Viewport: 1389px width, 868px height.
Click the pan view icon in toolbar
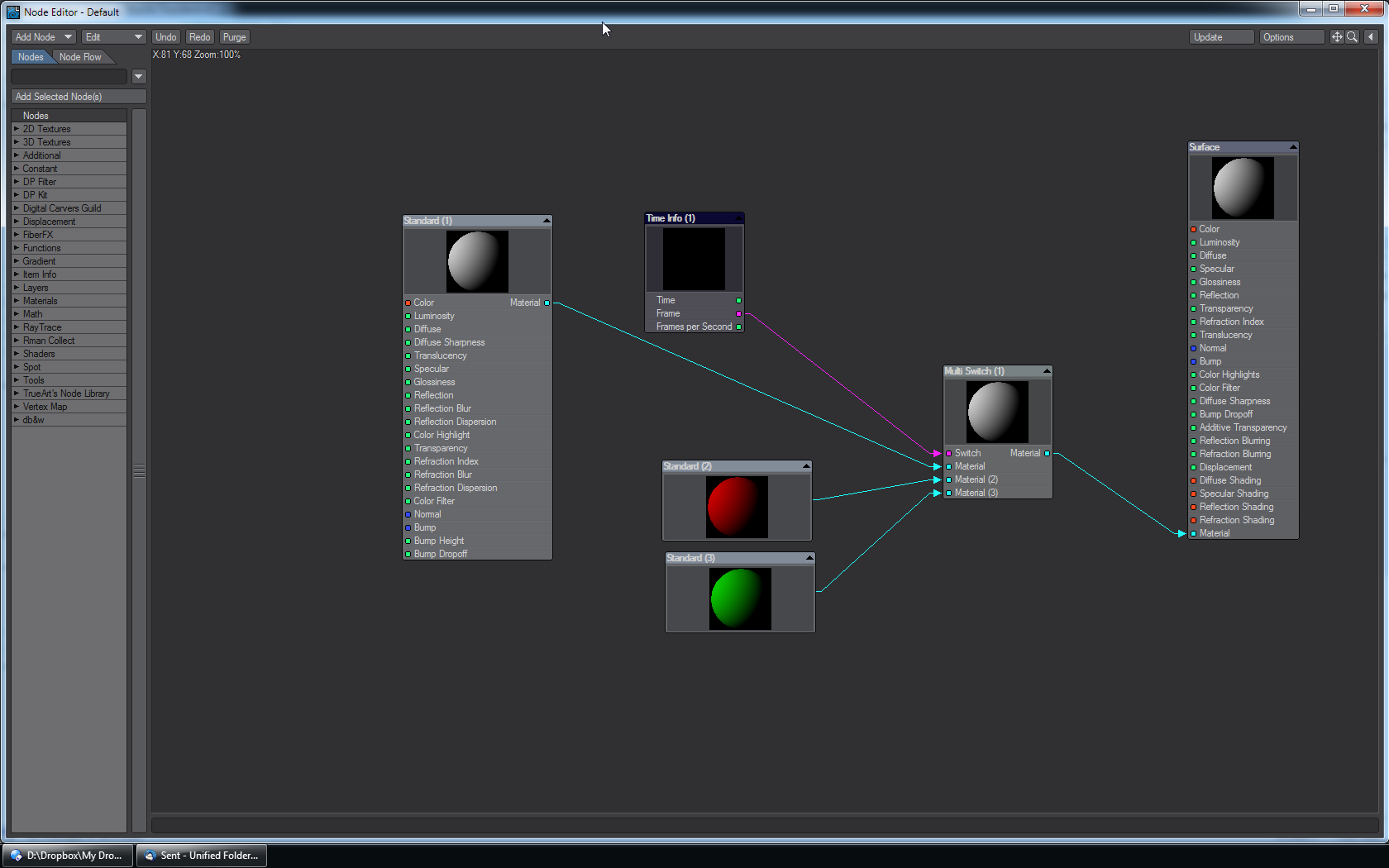coord(1336,37)
